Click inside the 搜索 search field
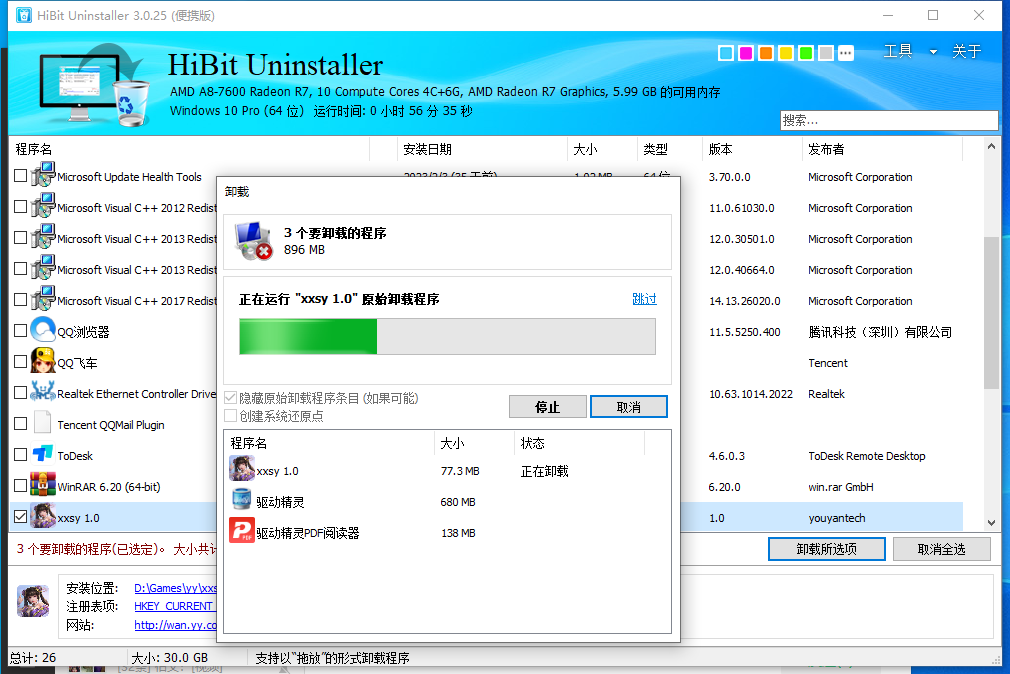 888,120
